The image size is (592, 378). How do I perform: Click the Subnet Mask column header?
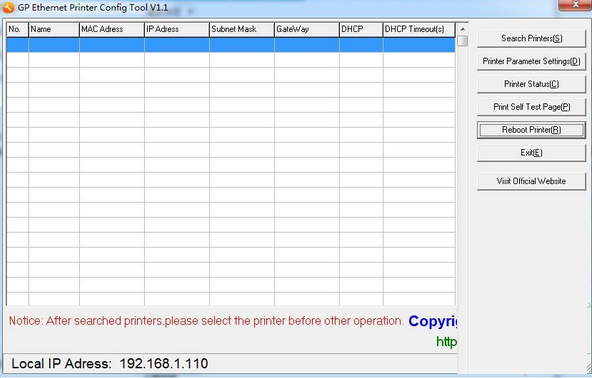[x=242, y=29]
